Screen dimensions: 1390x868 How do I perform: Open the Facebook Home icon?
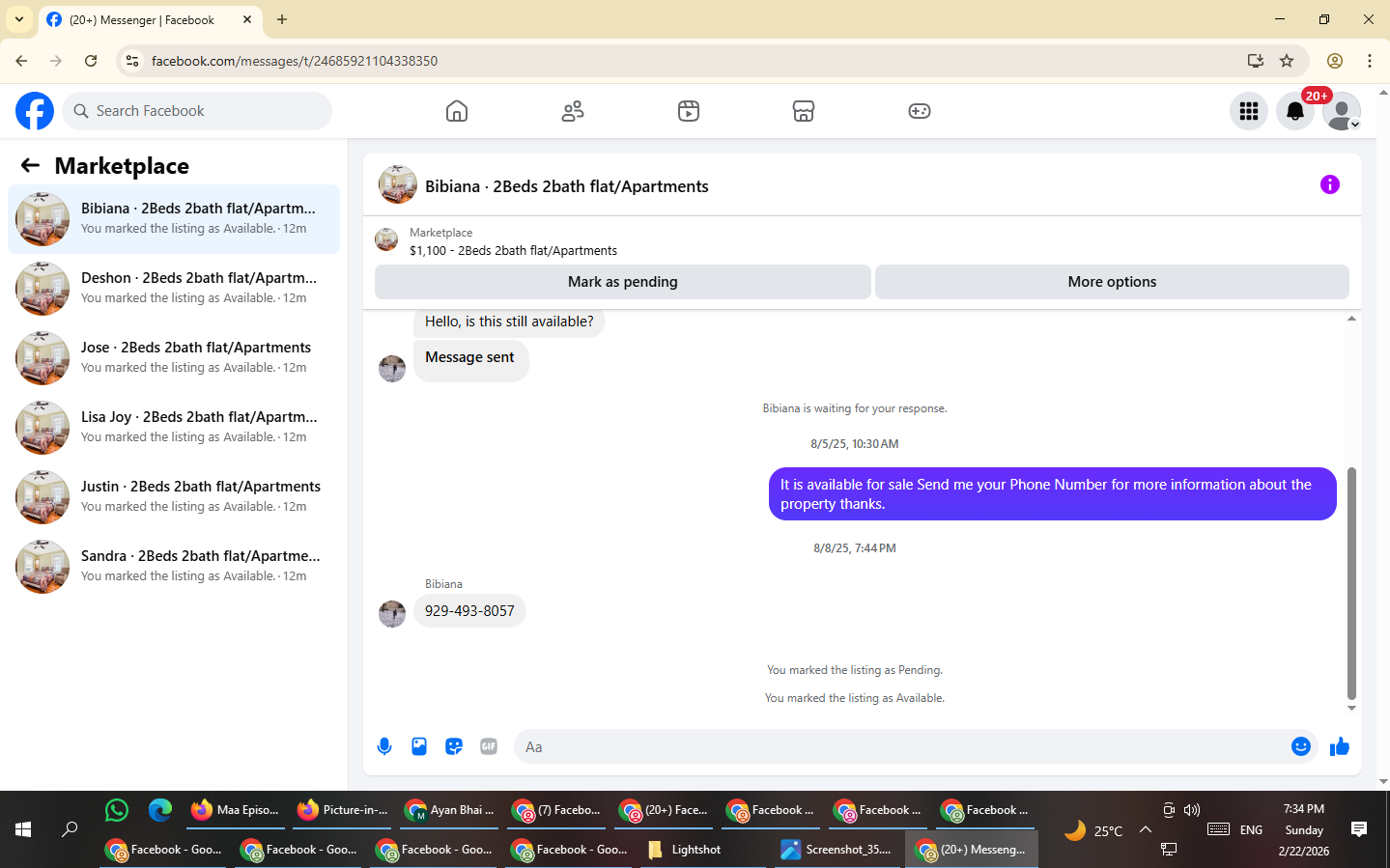457,111
